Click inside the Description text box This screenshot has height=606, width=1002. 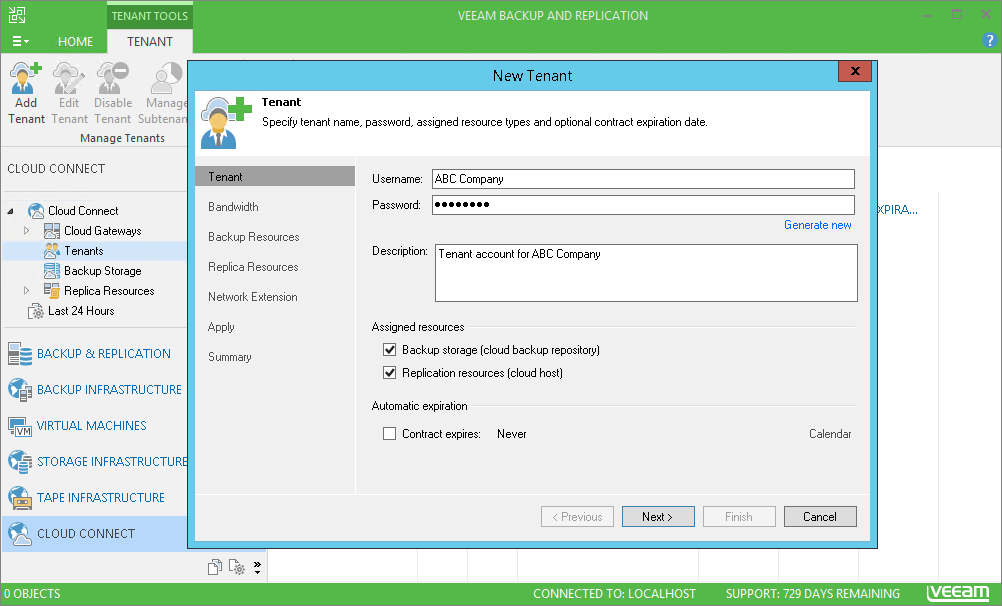coord(645,273)
